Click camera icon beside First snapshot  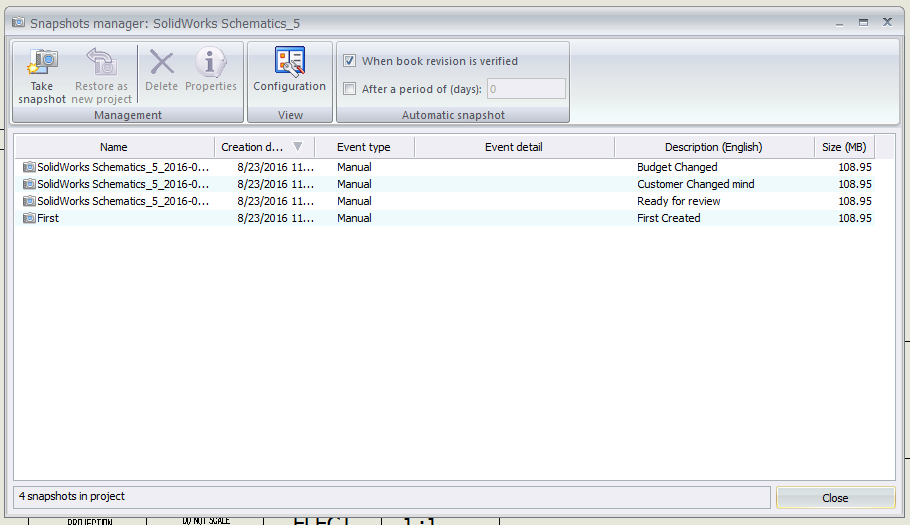tap(29, 218)
